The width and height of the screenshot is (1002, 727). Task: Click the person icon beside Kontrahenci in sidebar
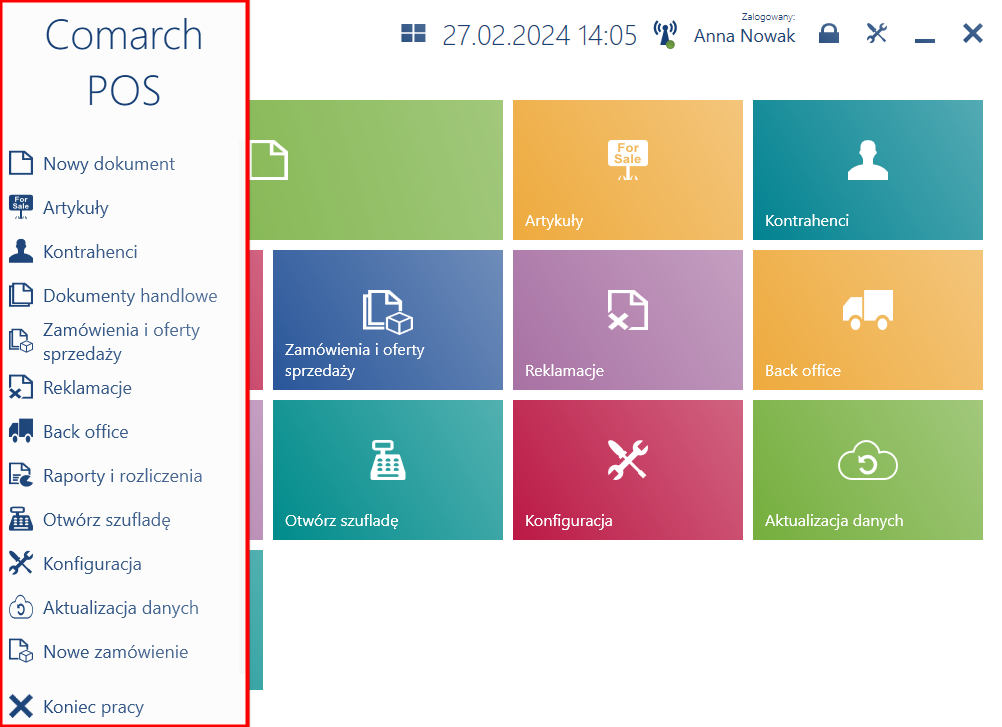pyautogui.click(x=20, y=251)
